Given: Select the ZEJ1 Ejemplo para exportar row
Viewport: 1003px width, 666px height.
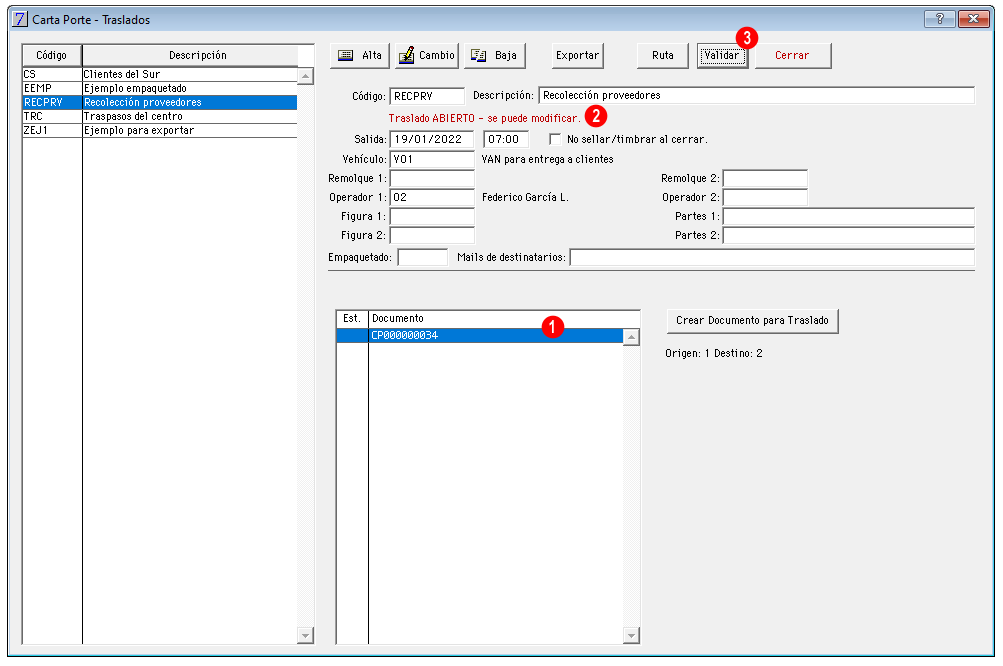Looking at the screenshot, I should (160, 131).
